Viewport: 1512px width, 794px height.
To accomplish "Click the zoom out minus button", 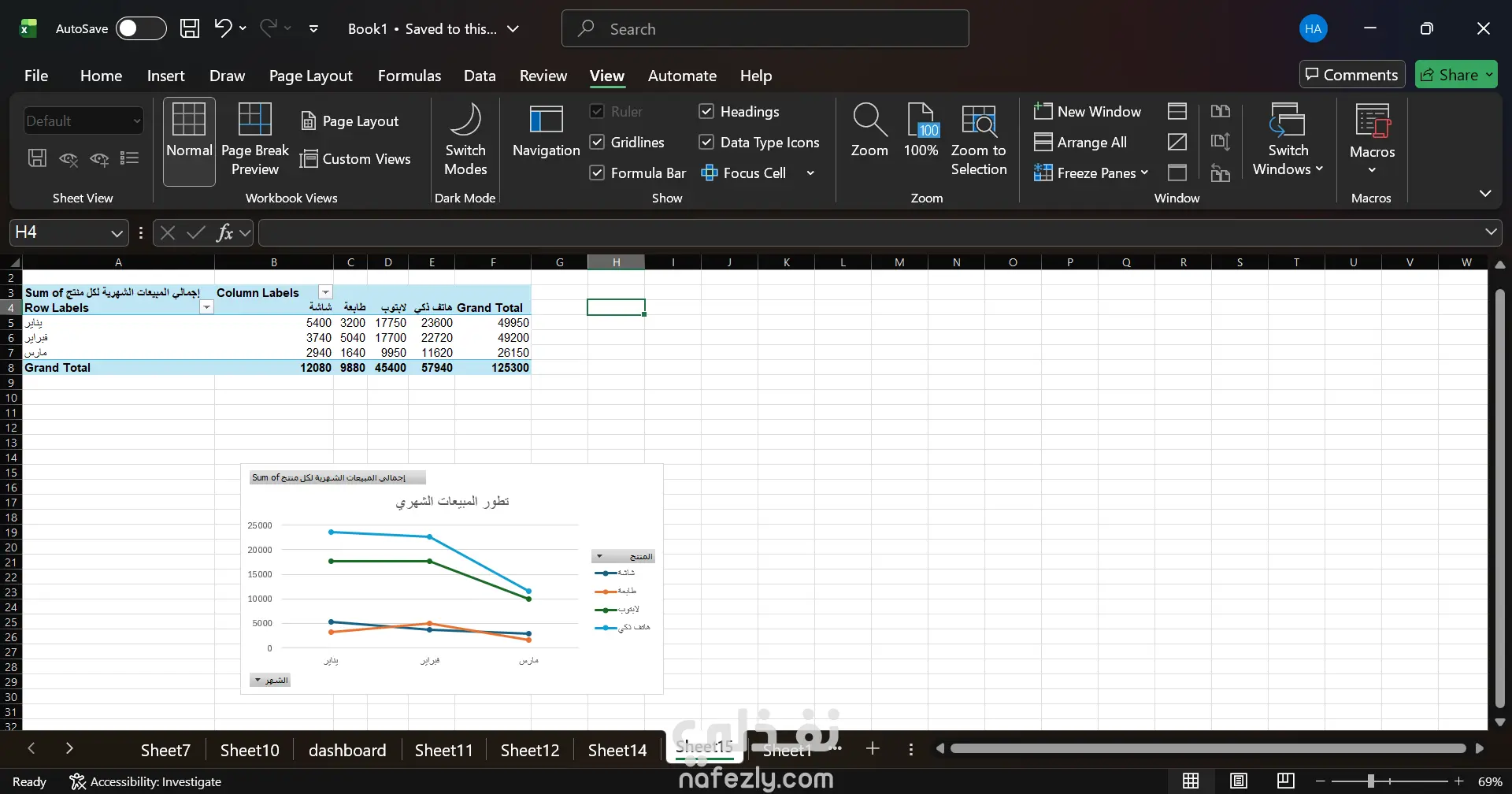I will (x=1321, y=781).
